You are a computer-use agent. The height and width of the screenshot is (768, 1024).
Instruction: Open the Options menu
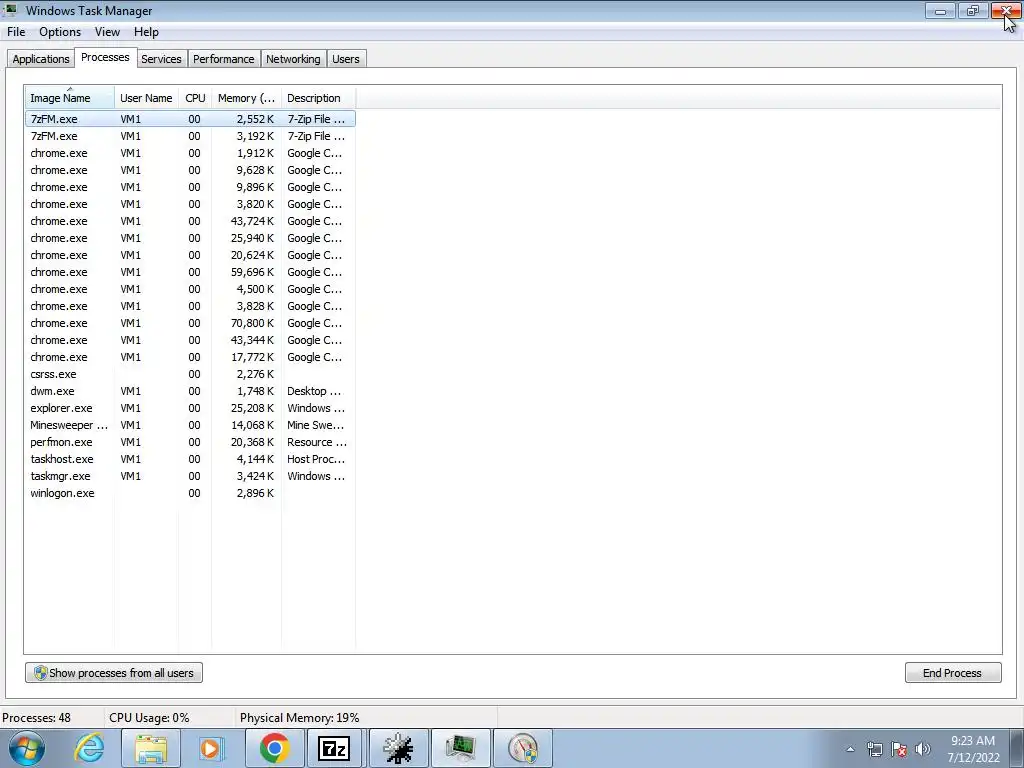point(60,32)
